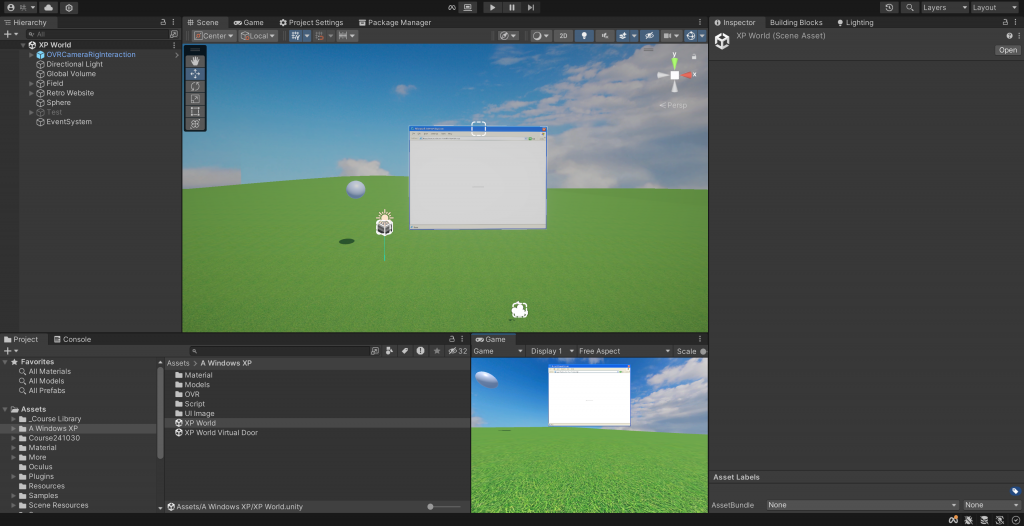
Task: Open the Script folder in assets
Action: pyautogui.click(x=194, y=404)
